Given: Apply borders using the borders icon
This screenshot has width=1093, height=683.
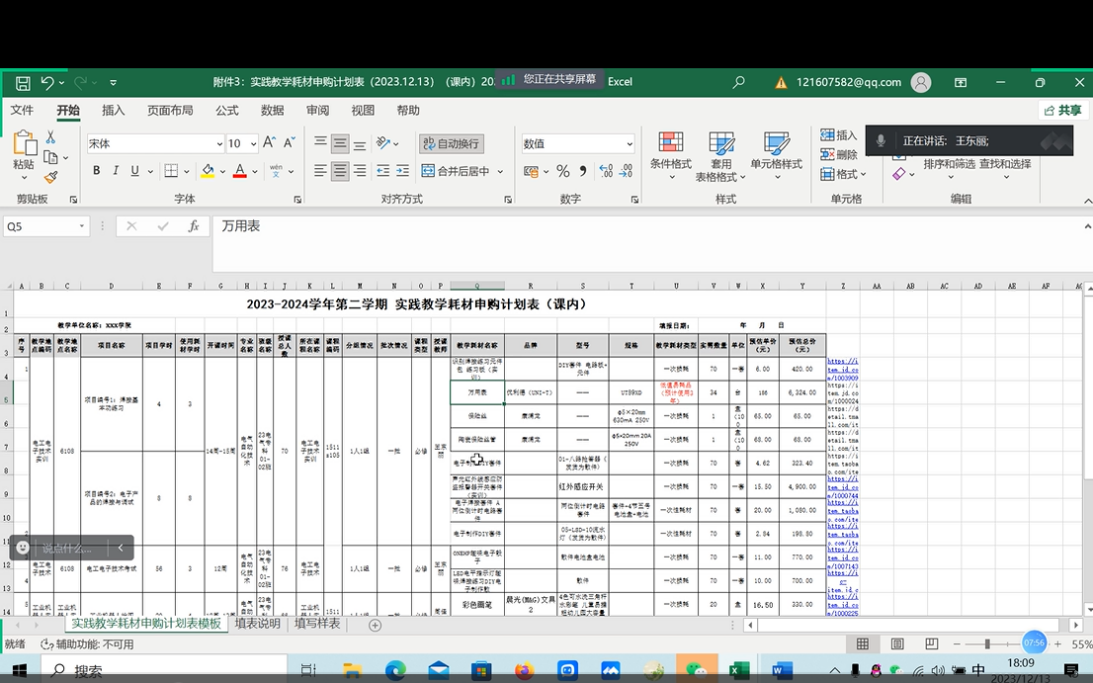Looking at the screenshot, I should tap(171, 171).
